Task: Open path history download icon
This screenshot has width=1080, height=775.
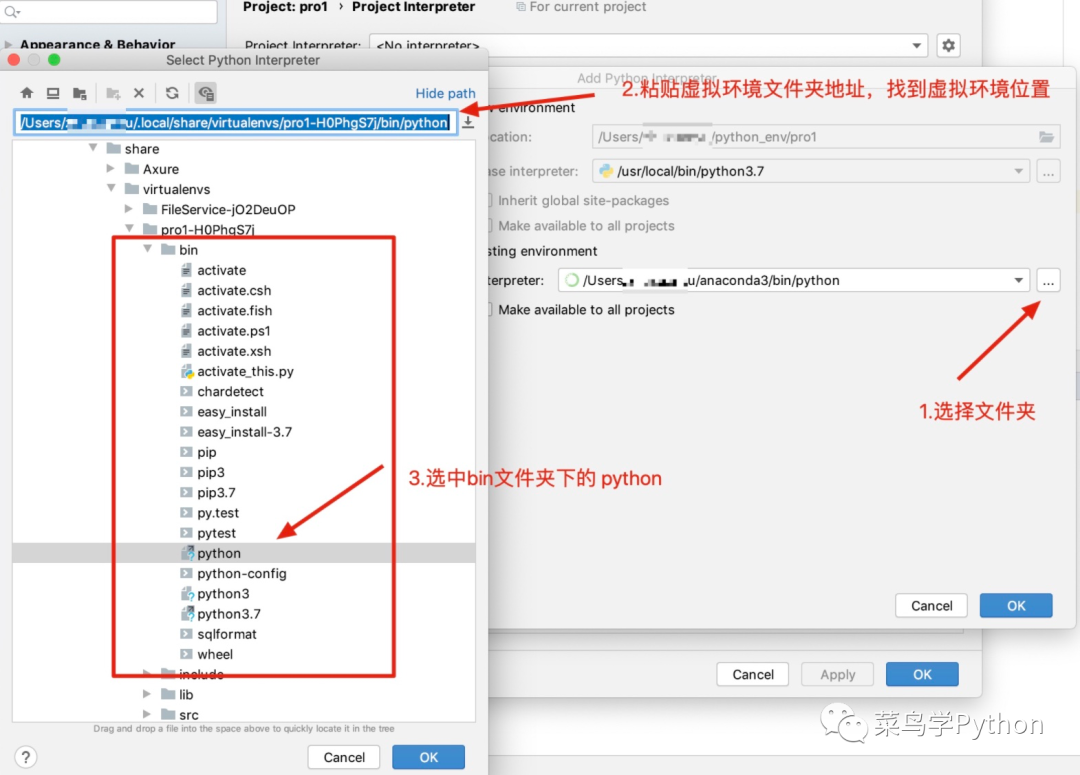Action: [x=468, y=123]
